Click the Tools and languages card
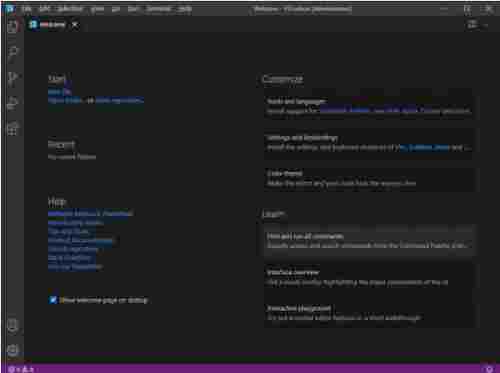This screenshot has width=500, height=373. coord(369,106)
